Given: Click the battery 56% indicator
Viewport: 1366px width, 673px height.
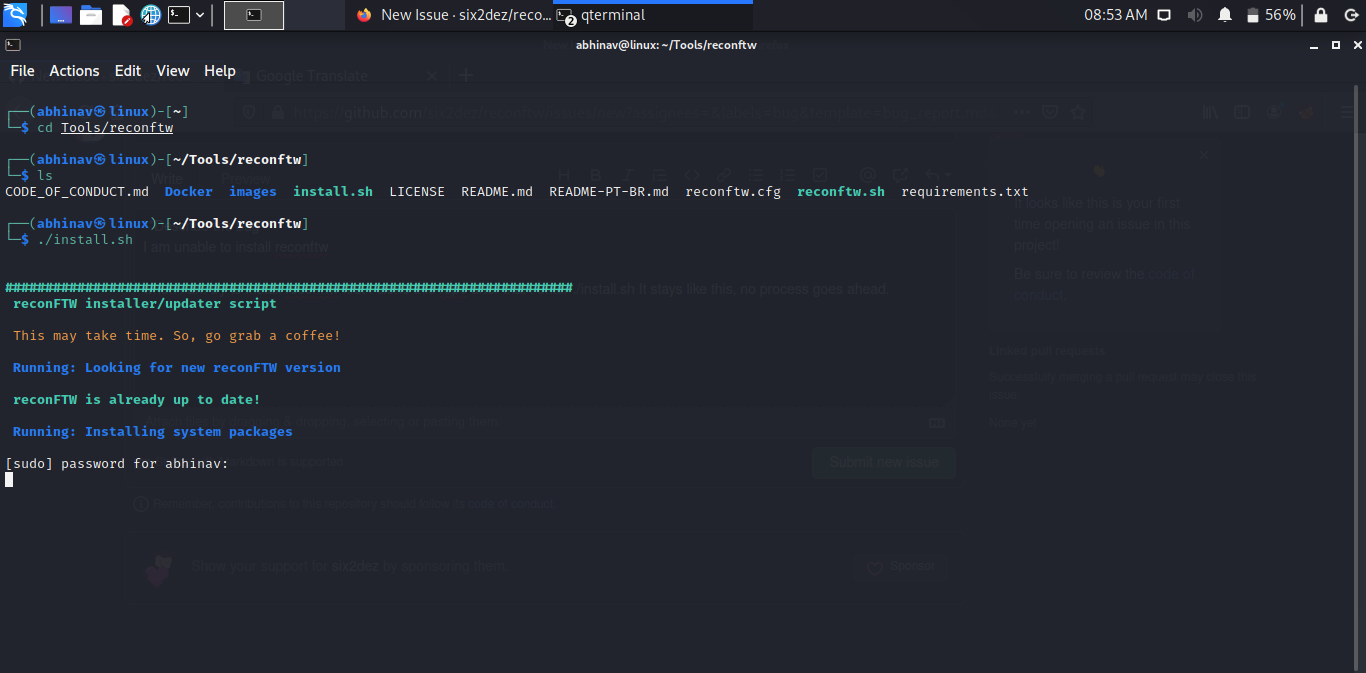Looking at the screenshot, I should (1271, 15).
